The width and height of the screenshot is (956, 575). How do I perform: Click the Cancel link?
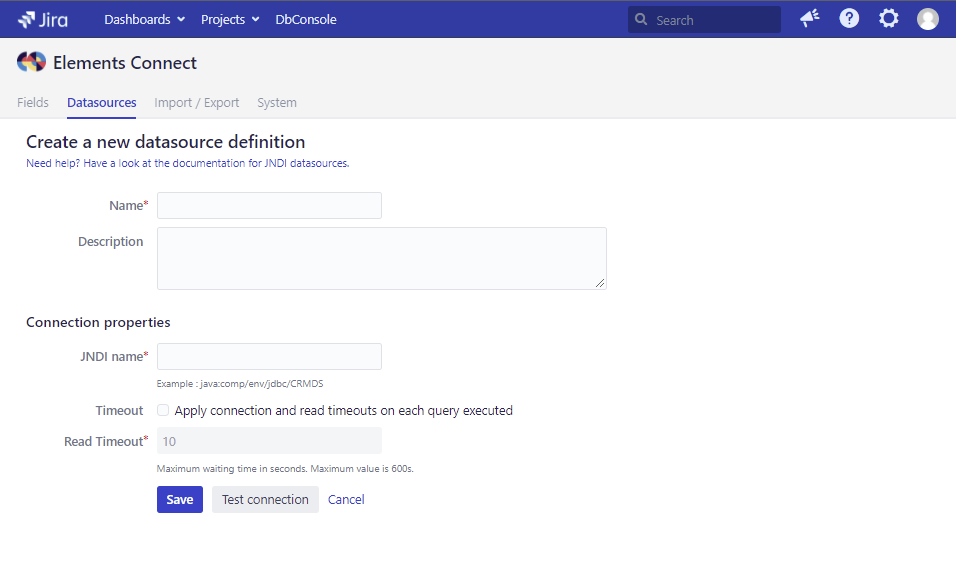pyautogui.click(x=346, y=499)
